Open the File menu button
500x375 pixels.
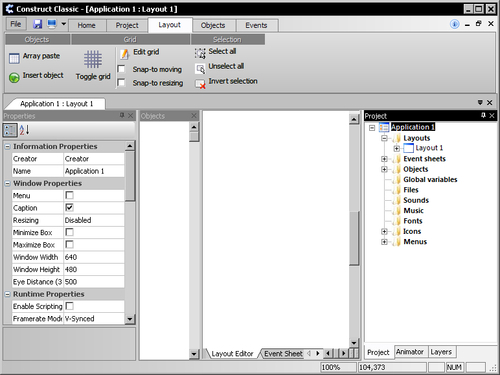15,24
